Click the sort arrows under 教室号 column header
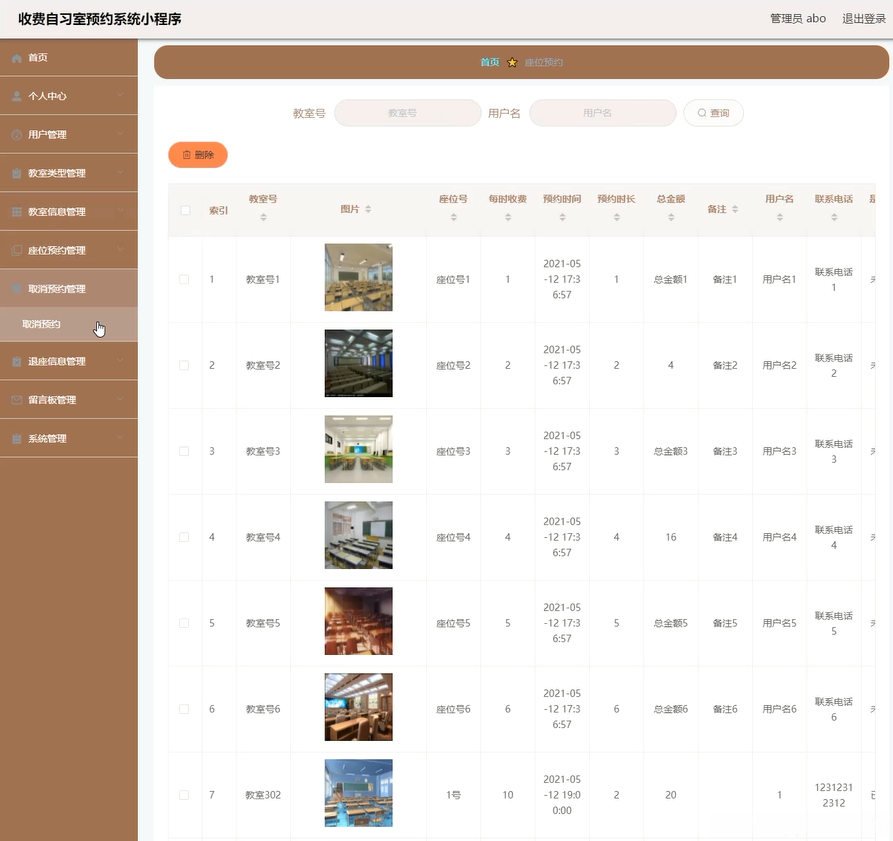 coord(263,217)
